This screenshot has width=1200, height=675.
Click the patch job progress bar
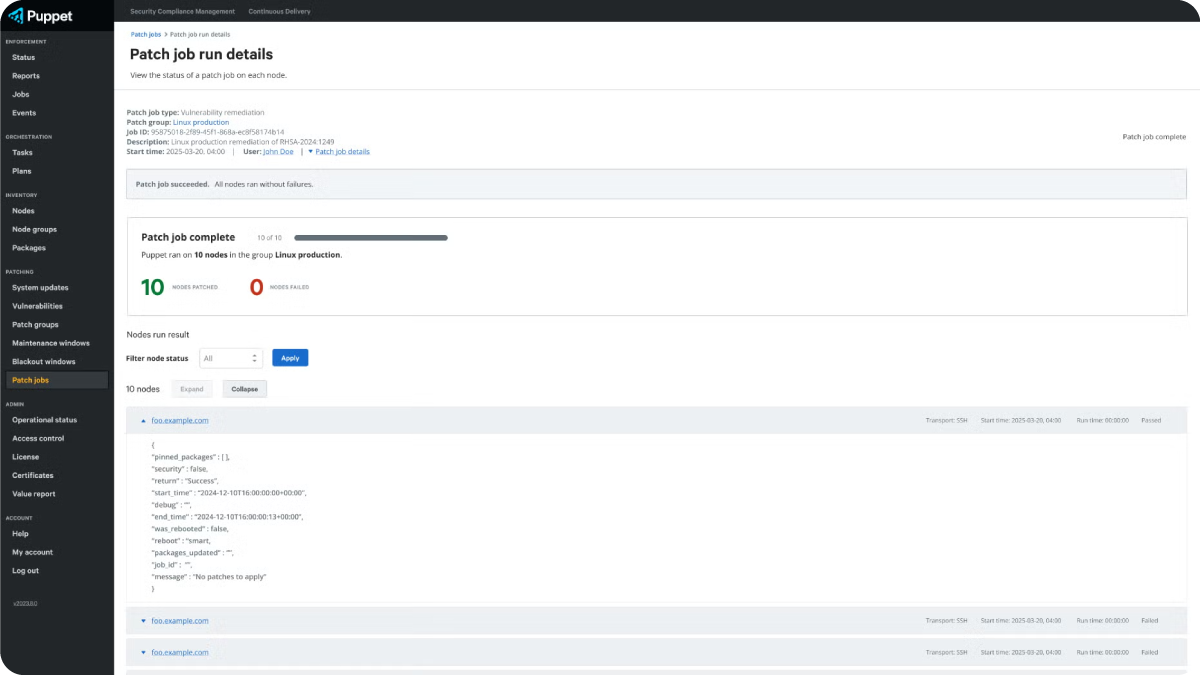[370, 238]
